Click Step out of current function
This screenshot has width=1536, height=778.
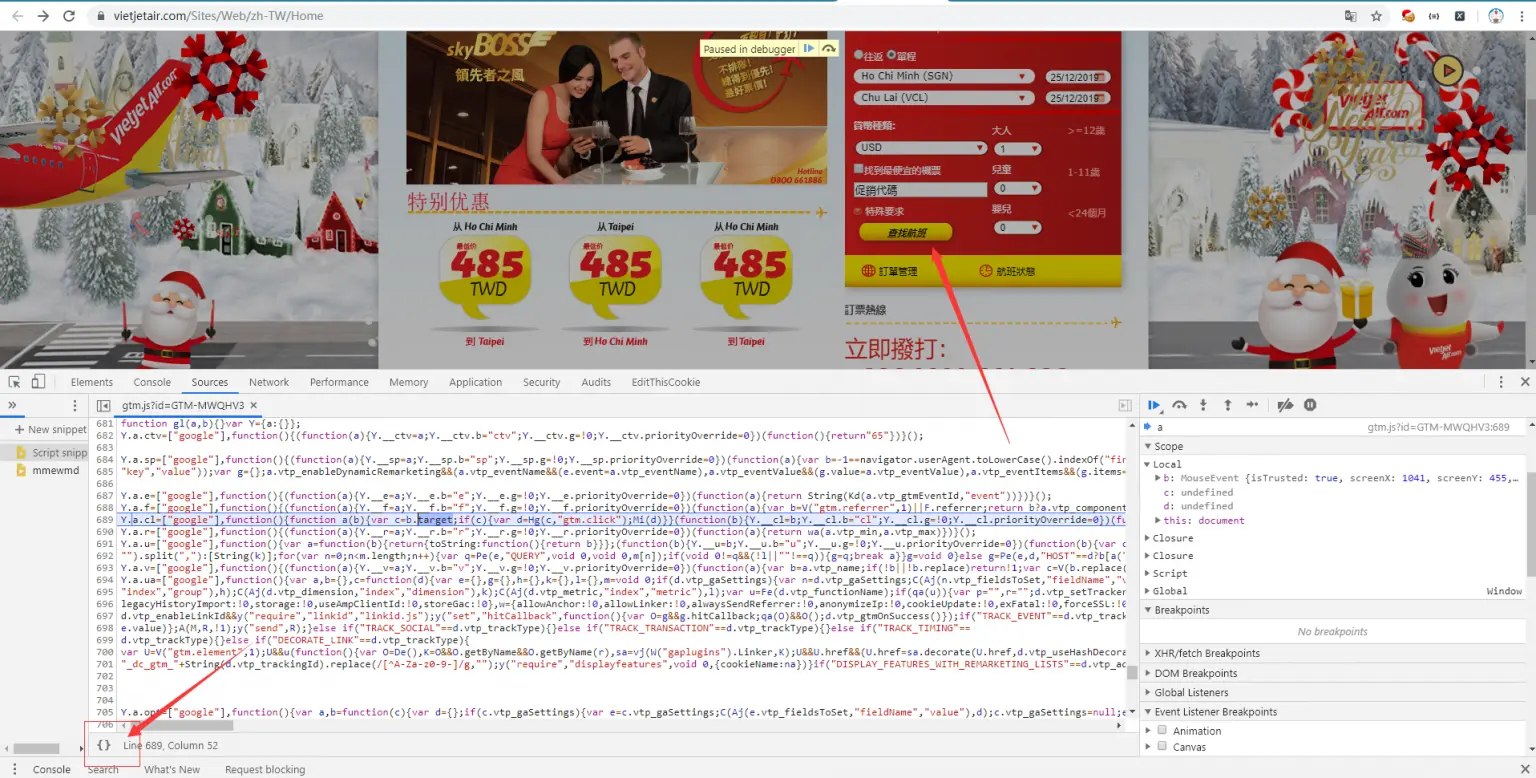pos(1227,405)
